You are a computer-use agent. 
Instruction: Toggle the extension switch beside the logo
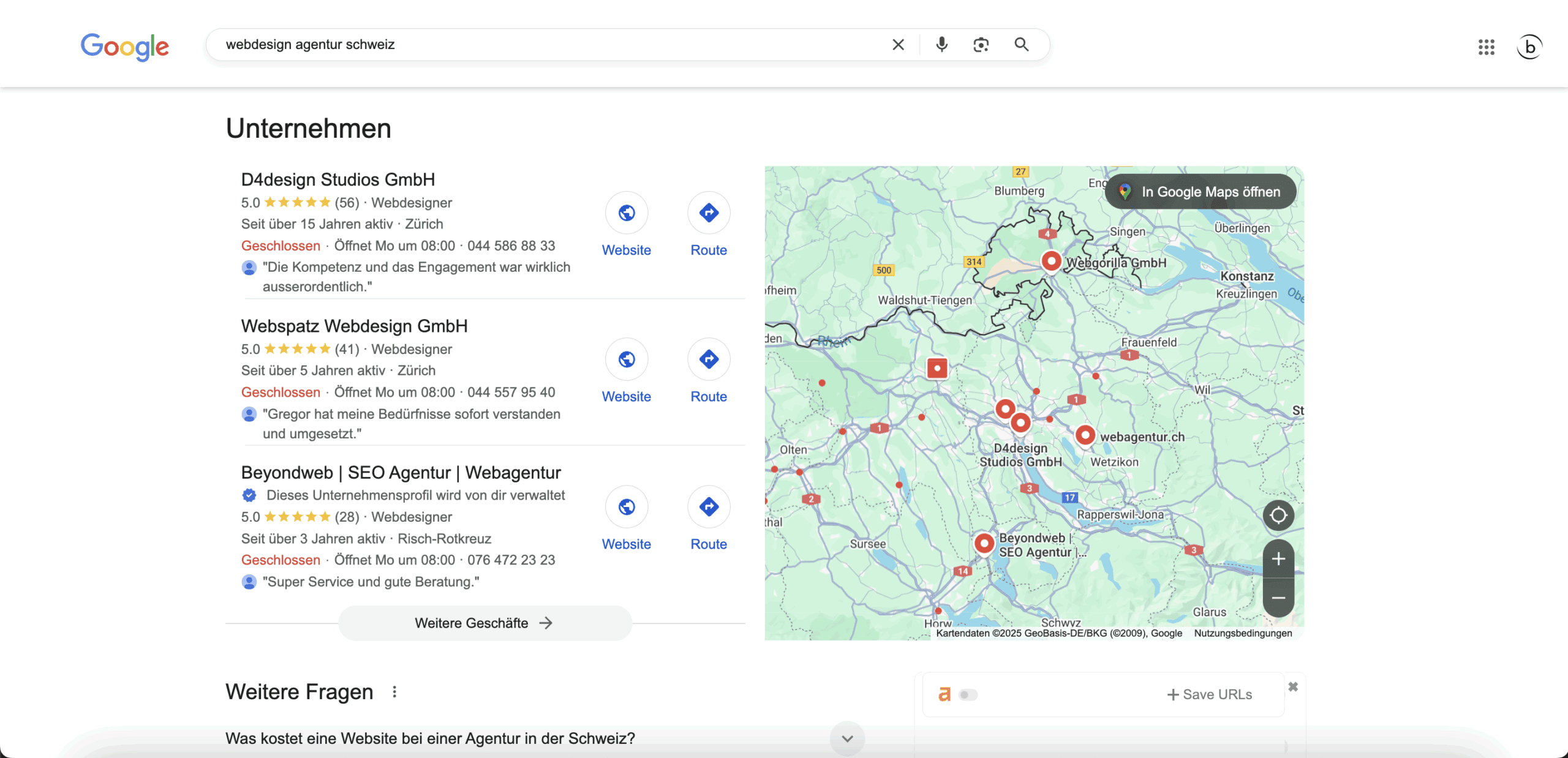[968, 694]
